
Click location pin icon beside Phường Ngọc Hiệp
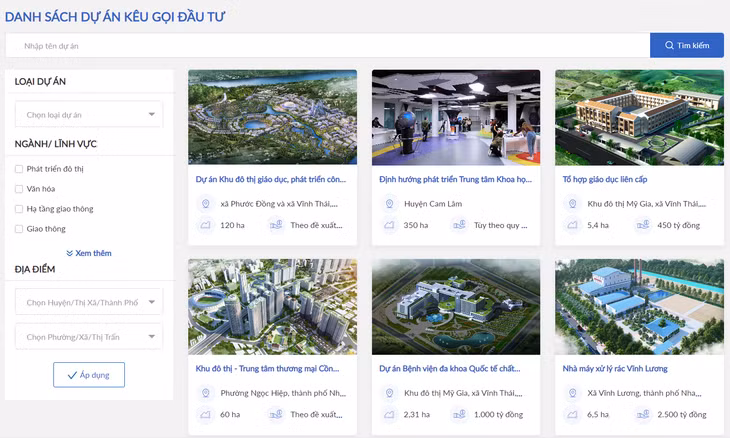click(x=205, y=393)
